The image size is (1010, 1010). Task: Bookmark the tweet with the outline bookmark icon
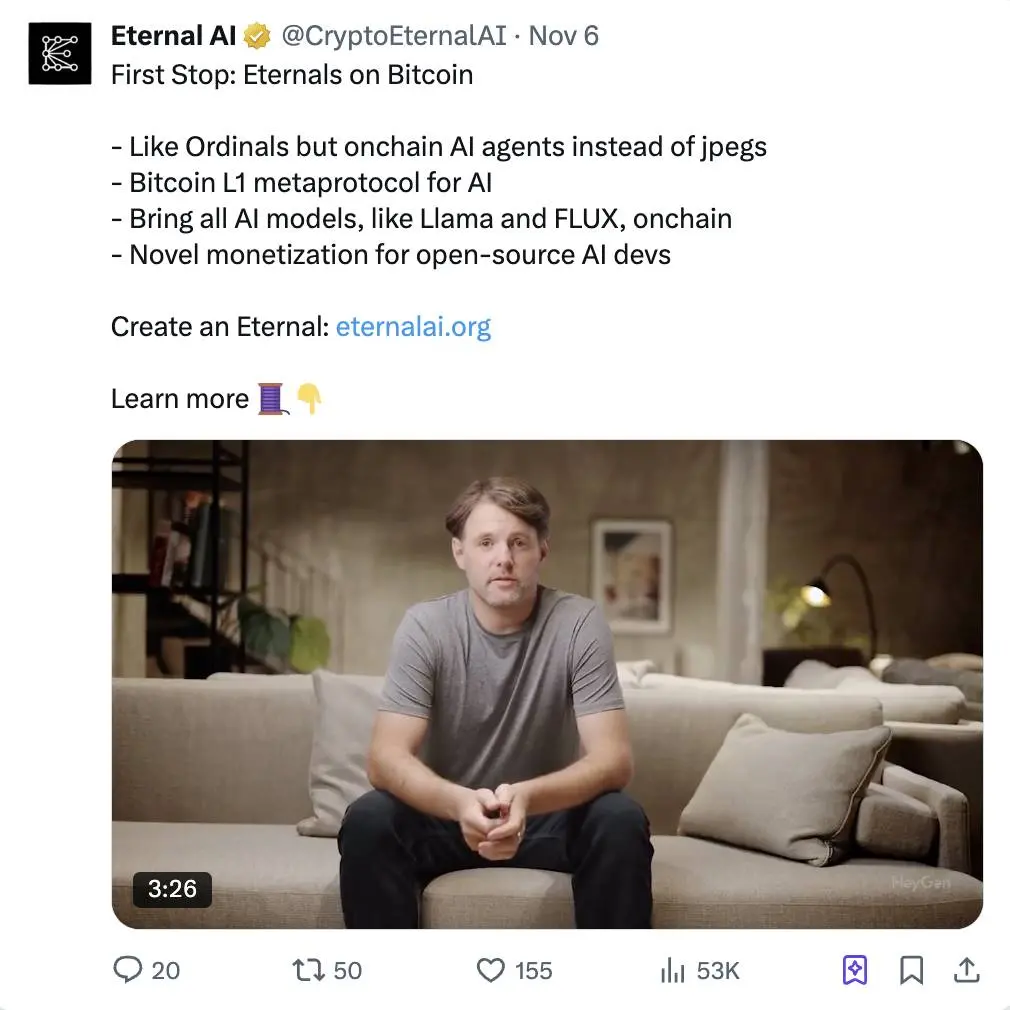911,970
